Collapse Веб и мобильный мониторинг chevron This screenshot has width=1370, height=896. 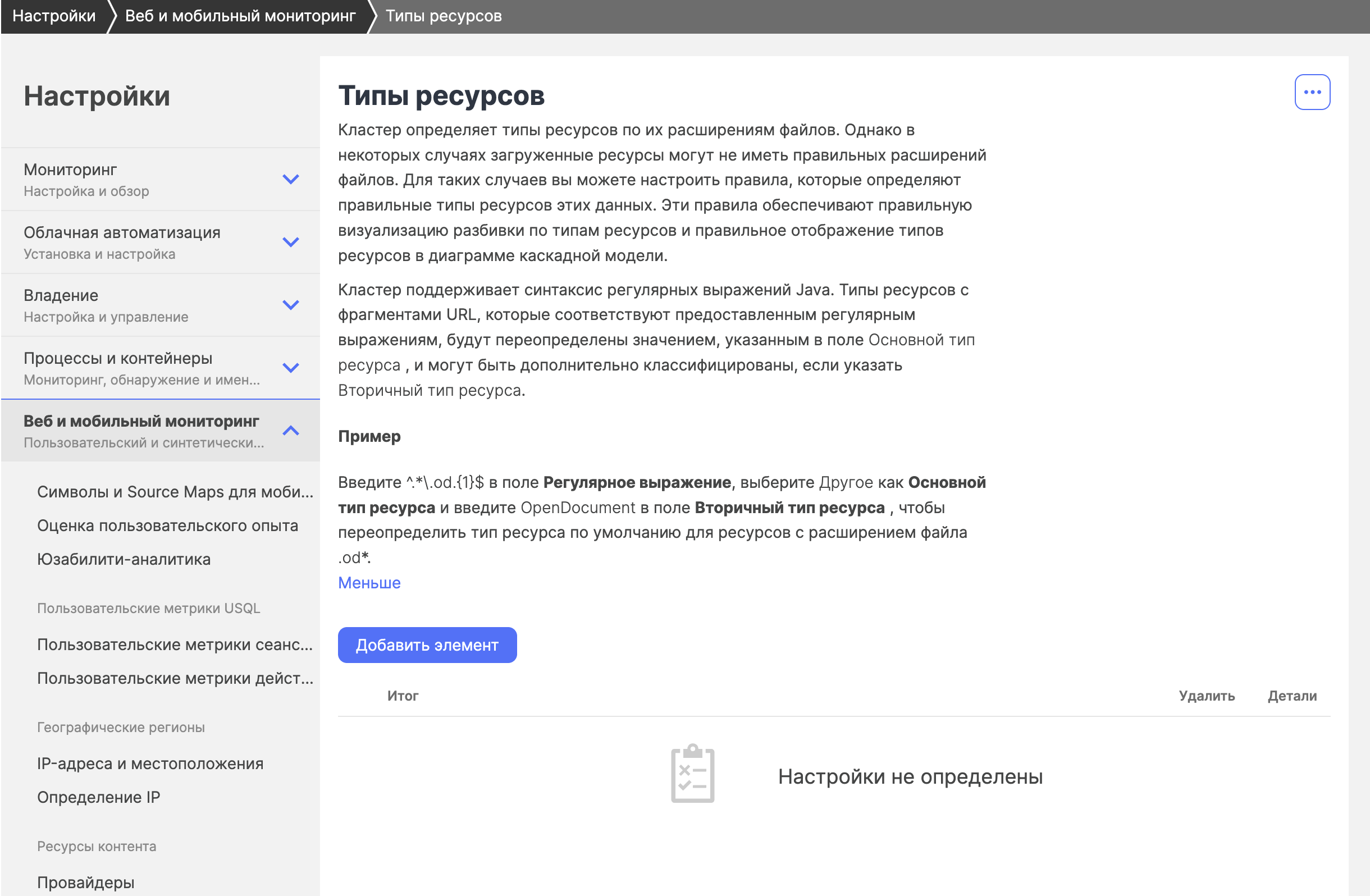[291, 430]
